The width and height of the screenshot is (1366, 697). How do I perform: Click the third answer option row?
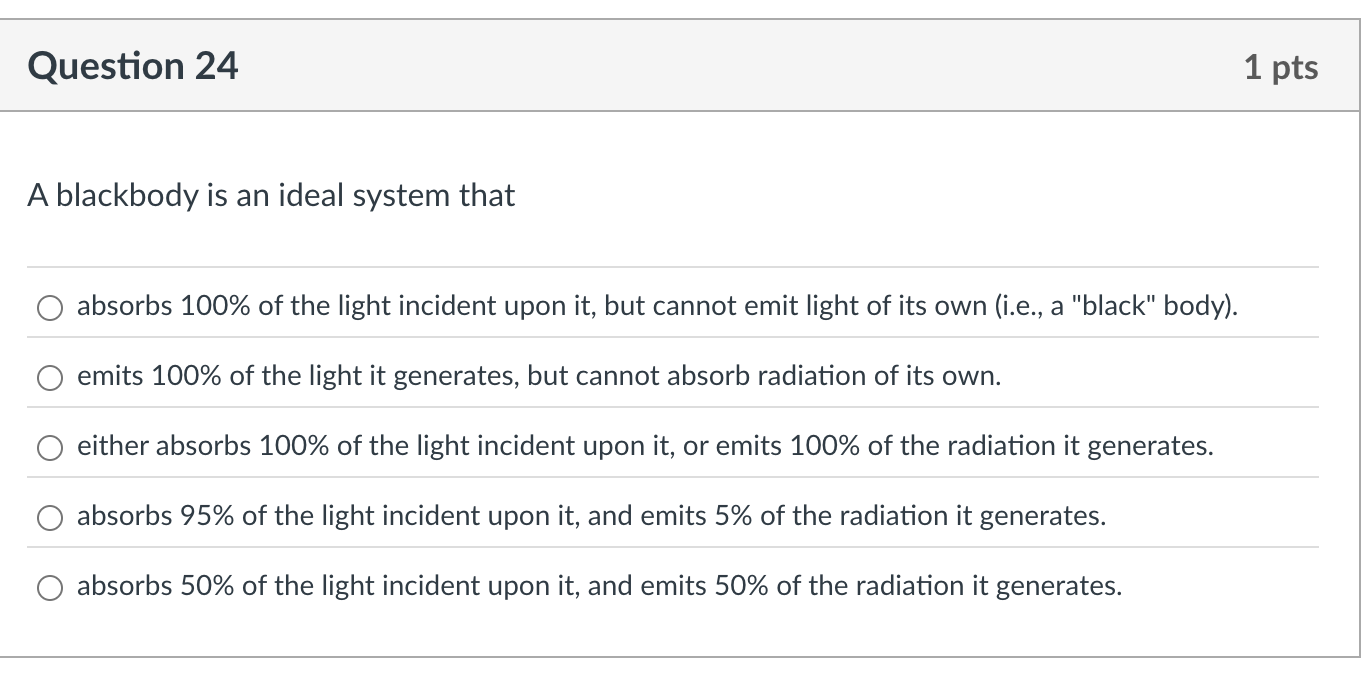click(646, 446)
